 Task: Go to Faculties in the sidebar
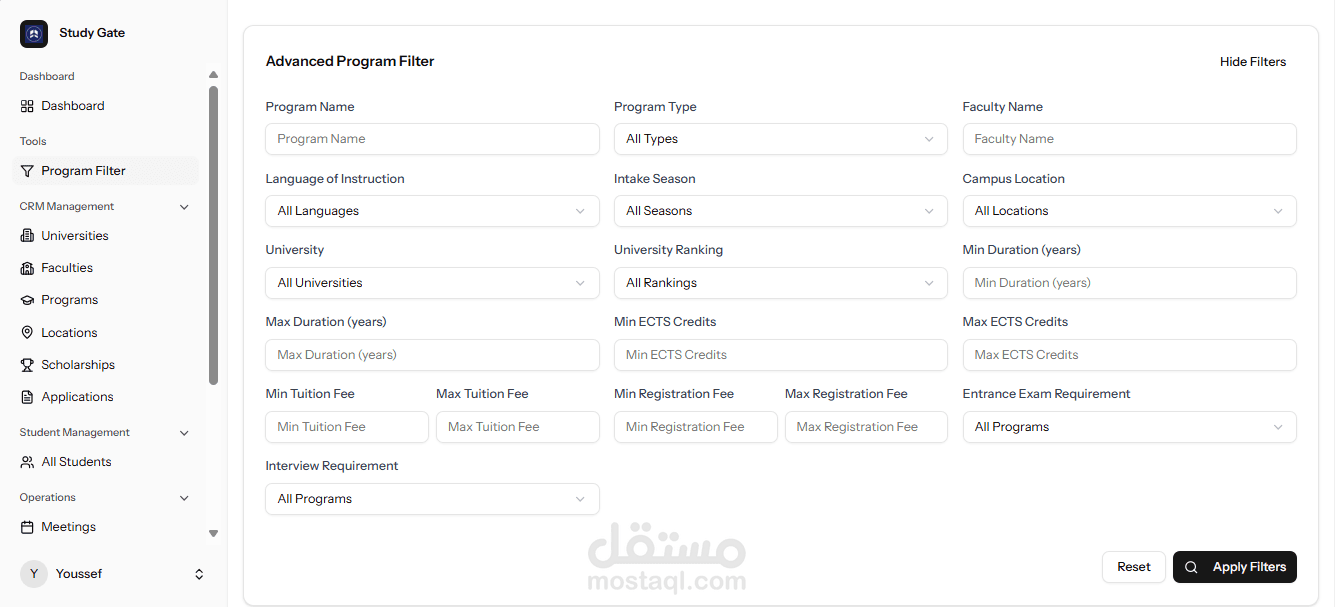coord(67,268)
